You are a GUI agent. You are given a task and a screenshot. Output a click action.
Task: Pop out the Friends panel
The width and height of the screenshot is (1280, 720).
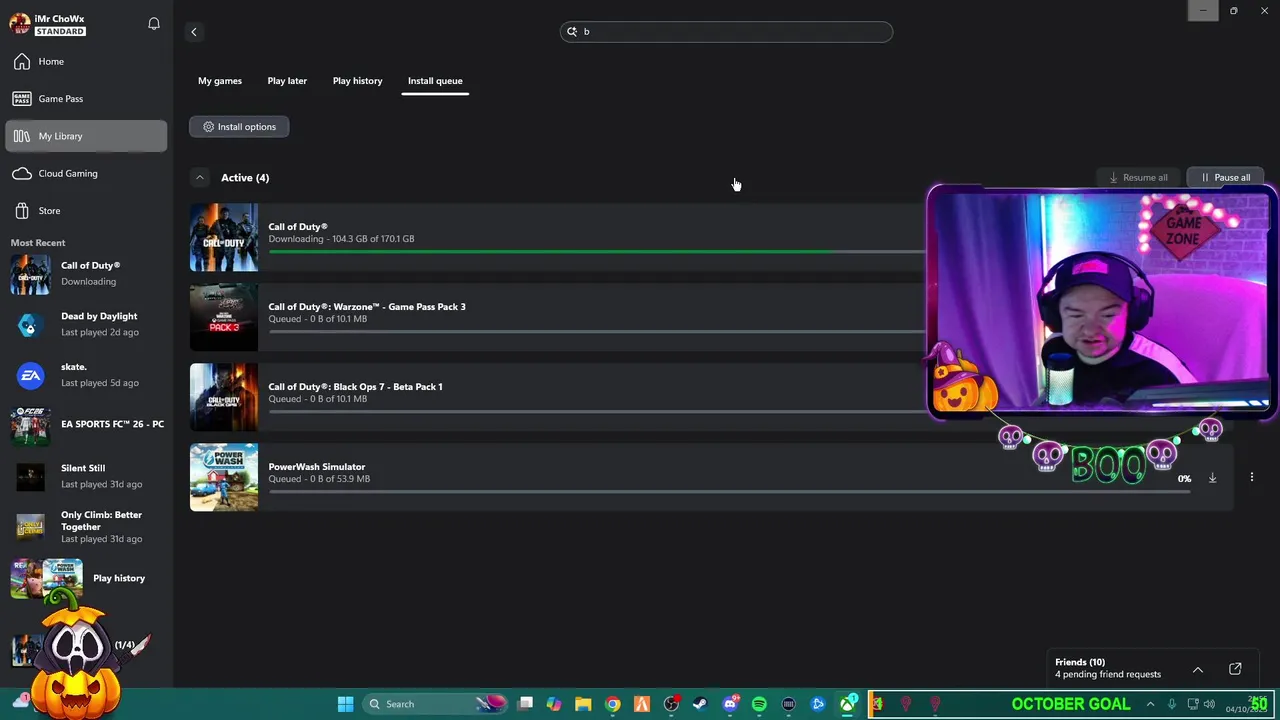1235,669
